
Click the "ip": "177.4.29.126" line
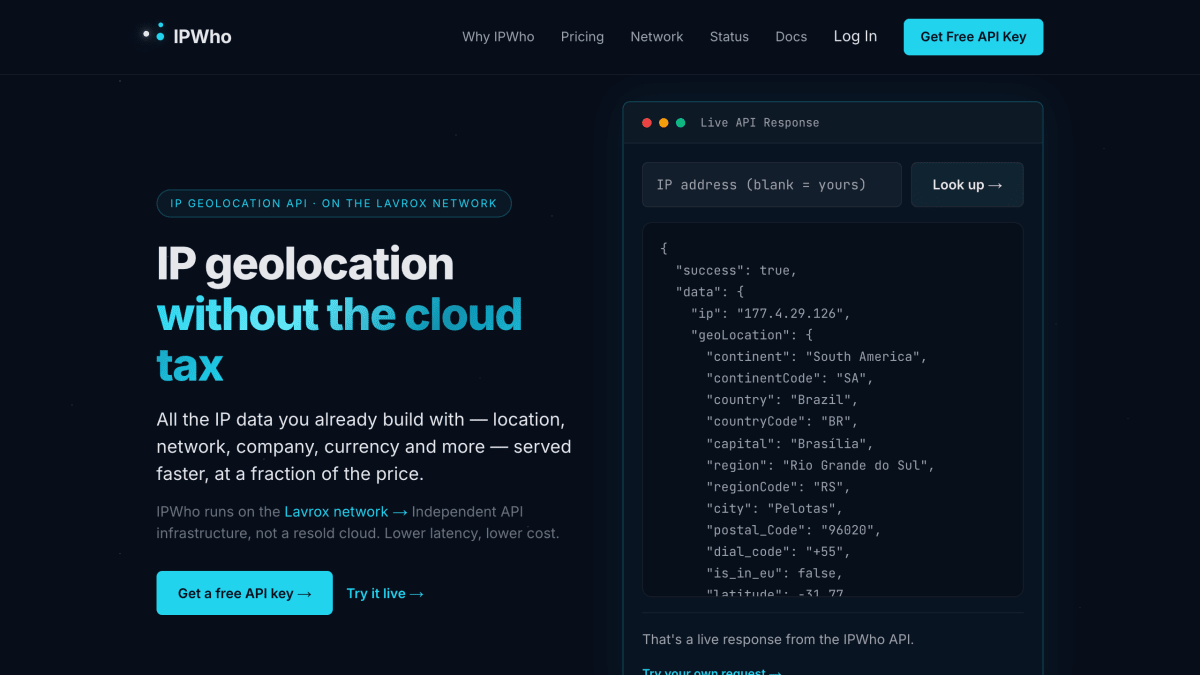[x=770, y=313]
